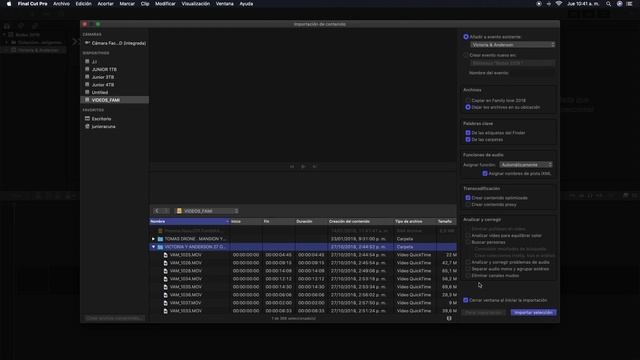Select file with duration 00:00:14:09

click(x=303, y=271)
